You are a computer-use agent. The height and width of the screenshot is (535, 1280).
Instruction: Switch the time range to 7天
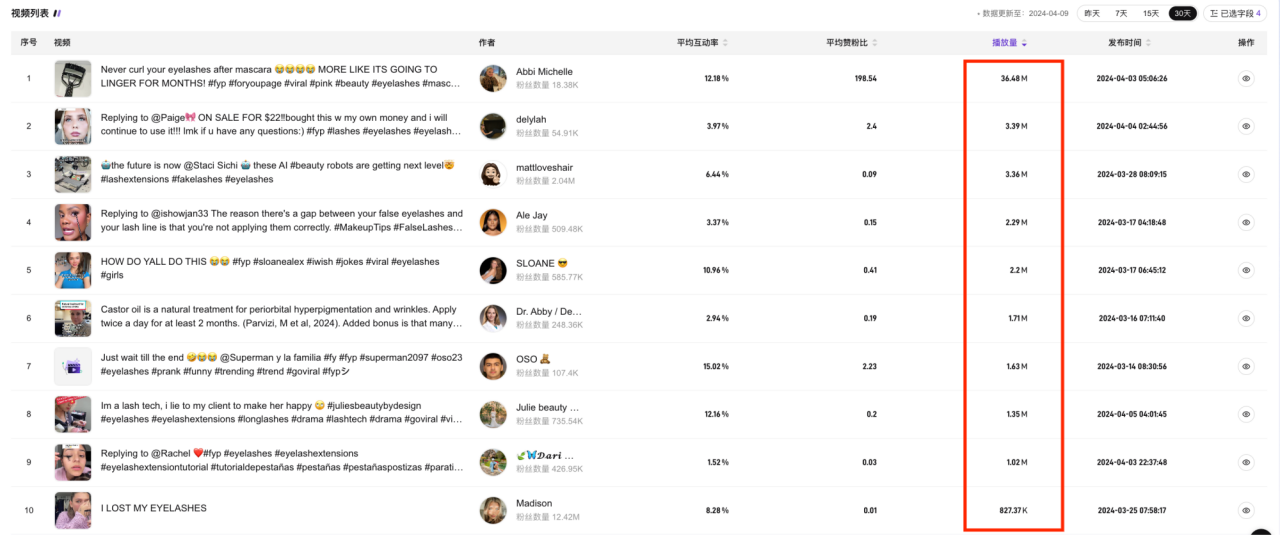point(1121,14)
